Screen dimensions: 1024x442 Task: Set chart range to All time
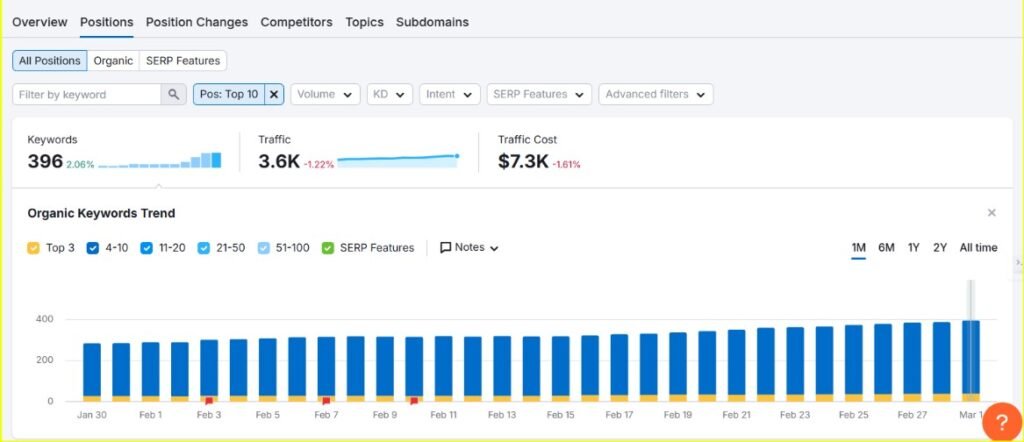(978, 247)
